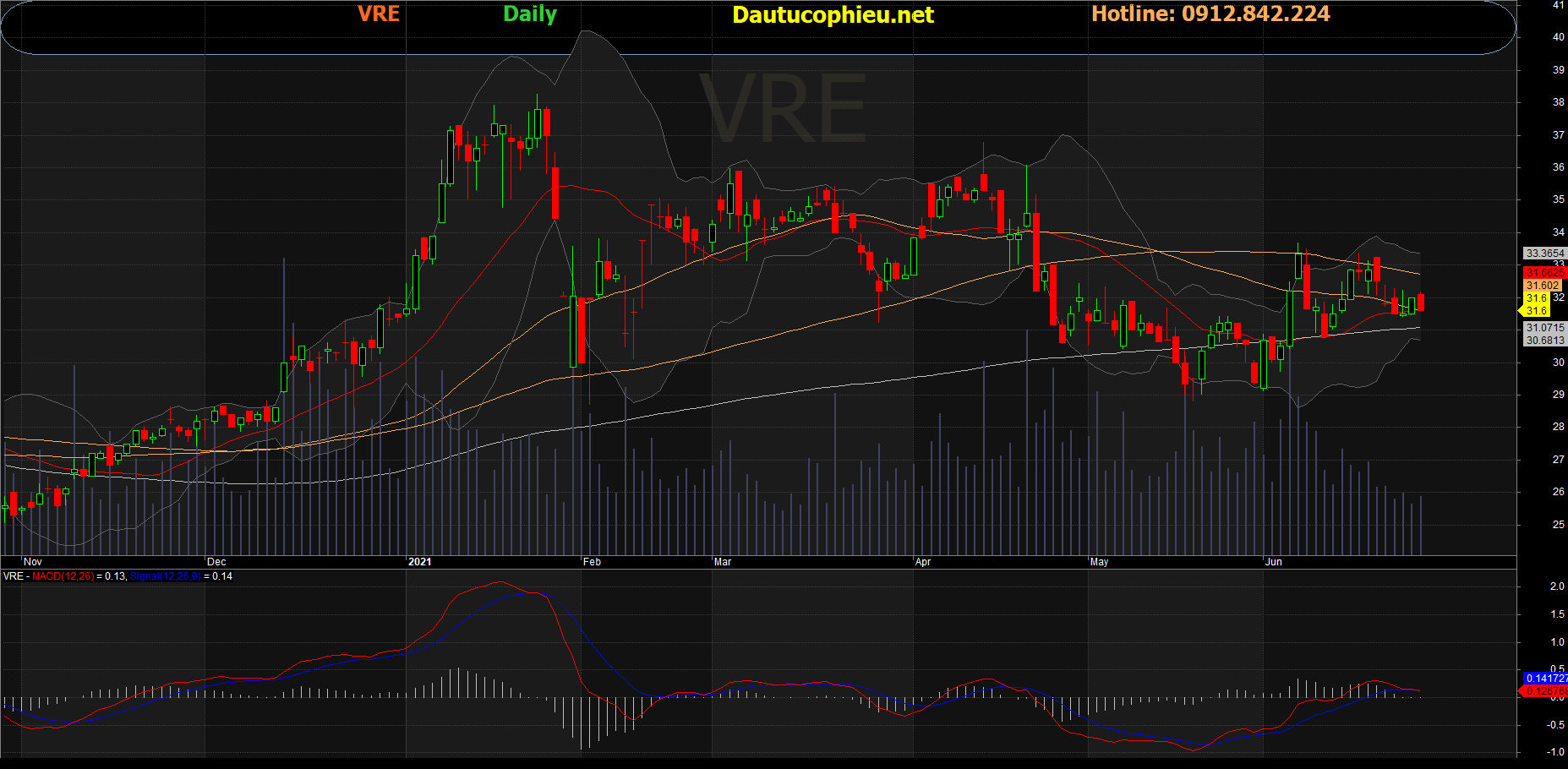Click the Feb marker on time axis
Image resolution: width=1568 pixels, height=769 pixels.
tap(592, 562)
